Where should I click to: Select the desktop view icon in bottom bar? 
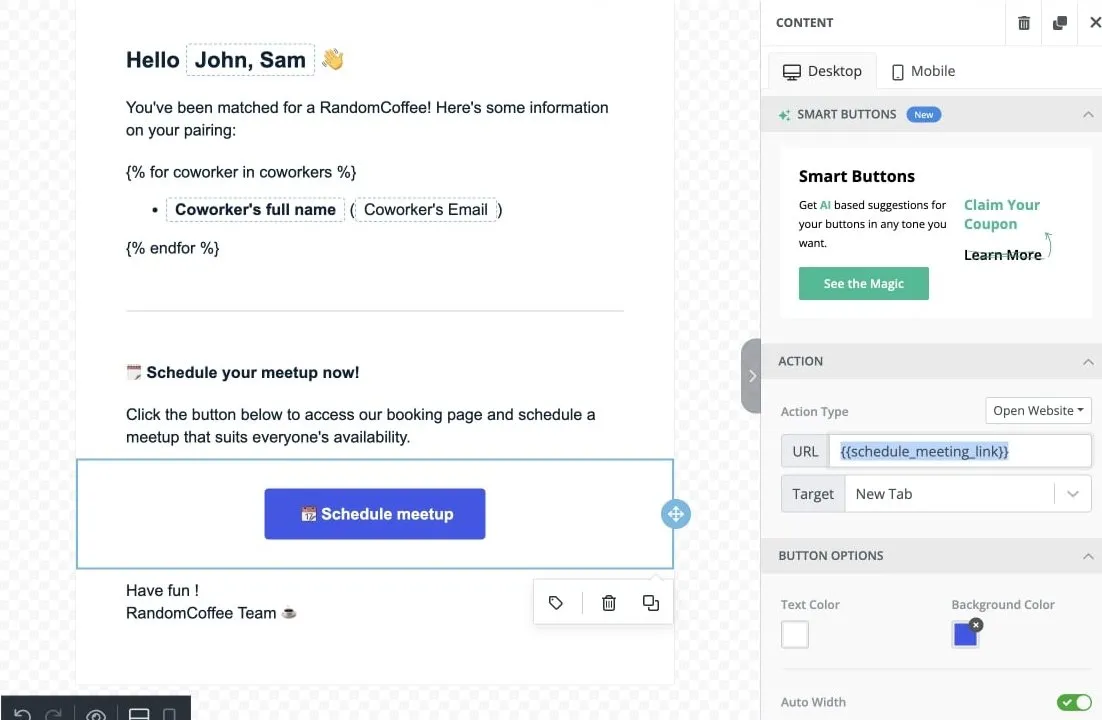point(139,714)
